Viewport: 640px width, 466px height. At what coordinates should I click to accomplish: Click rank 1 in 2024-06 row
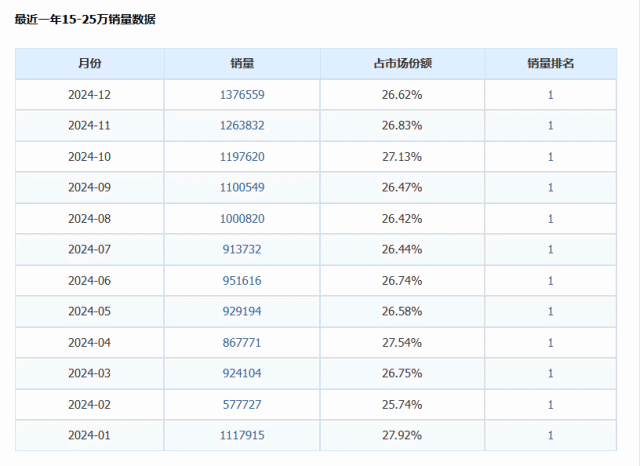(x=551, y=281)
